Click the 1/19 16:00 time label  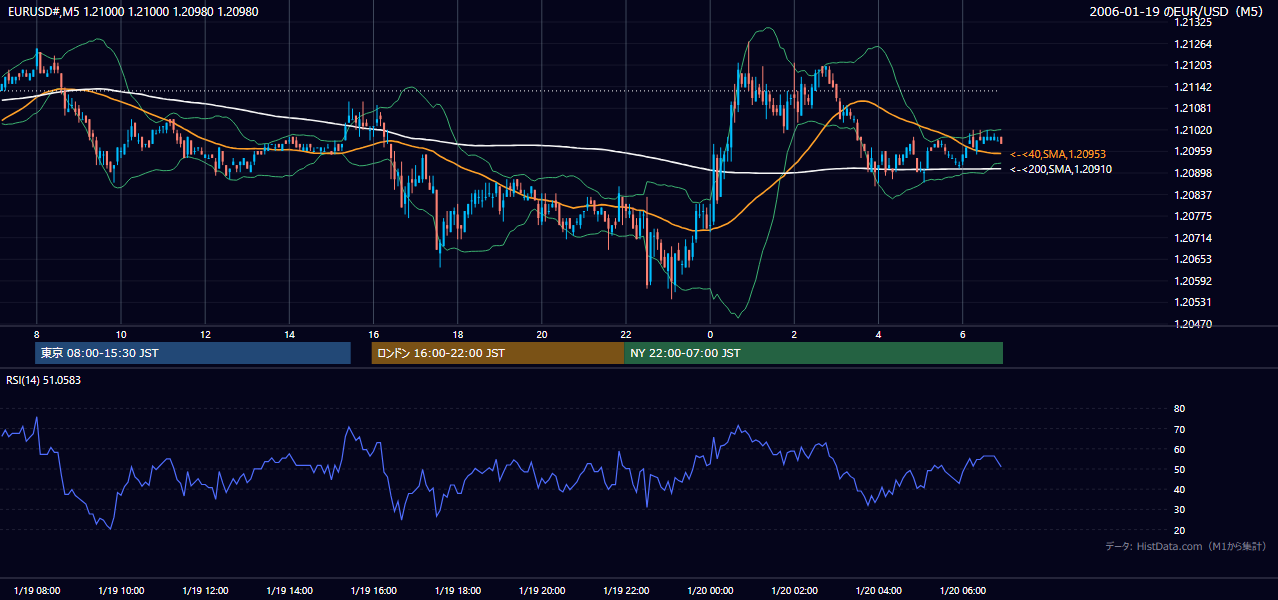373,591
